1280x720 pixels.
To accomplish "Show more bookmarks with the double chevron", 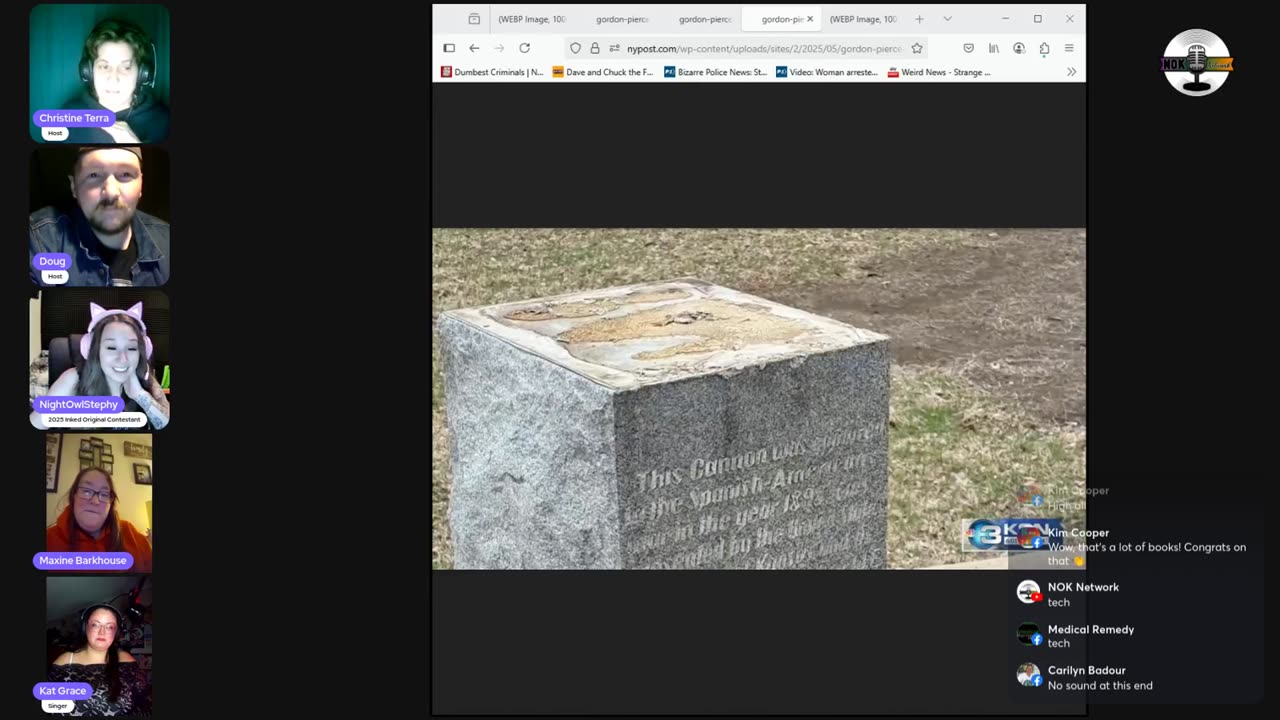I will 1071,72.
